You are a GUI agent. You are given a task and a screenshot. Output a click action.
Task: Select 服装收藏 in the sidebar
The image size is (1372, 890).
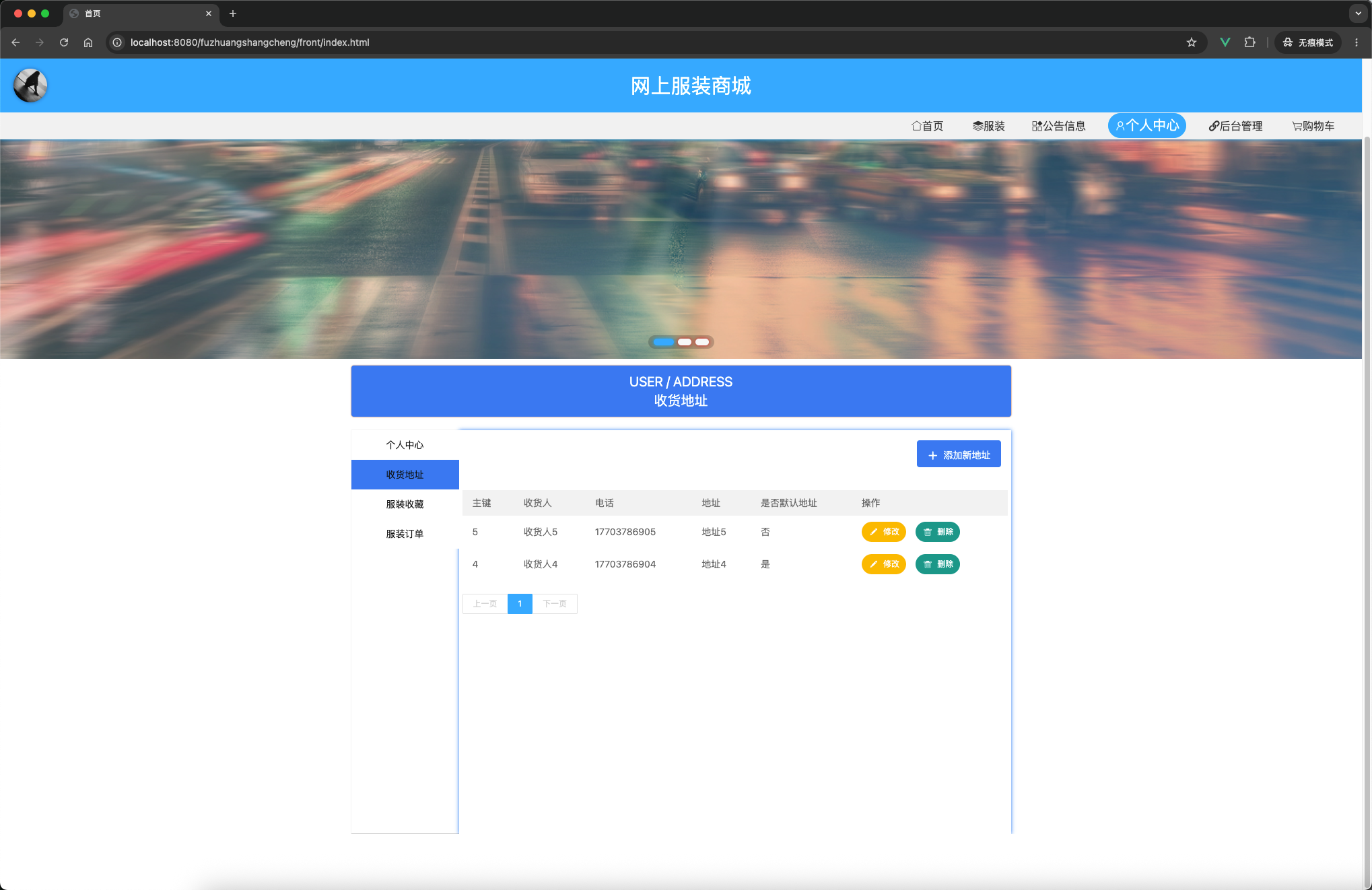coord(405,504)
